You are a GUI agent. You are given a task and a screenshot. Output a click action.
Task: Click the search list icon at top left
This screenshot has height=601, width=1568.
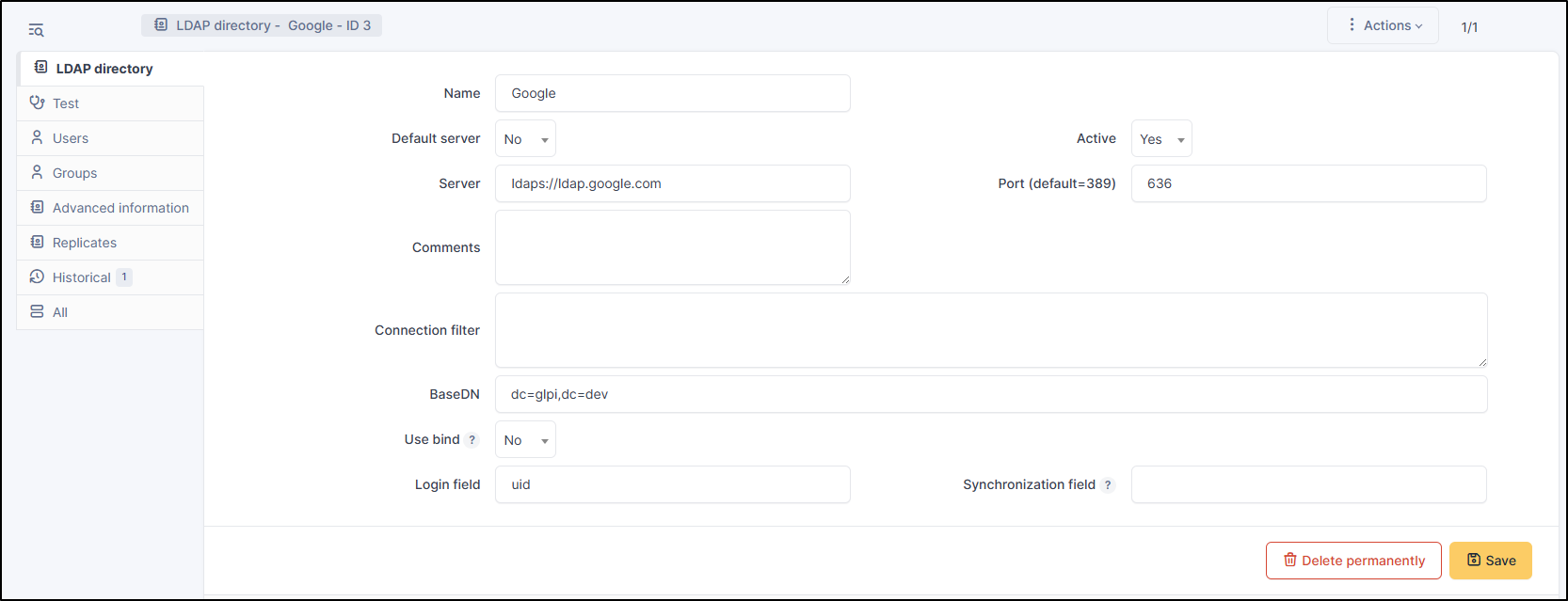tap(36, 30)
